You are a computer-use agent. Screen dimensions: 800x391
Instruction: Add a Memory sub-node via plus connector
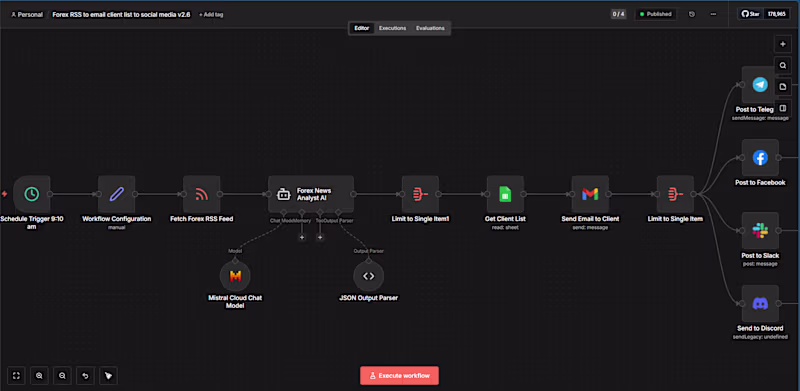pyautogui.click(x=302, y=237)
